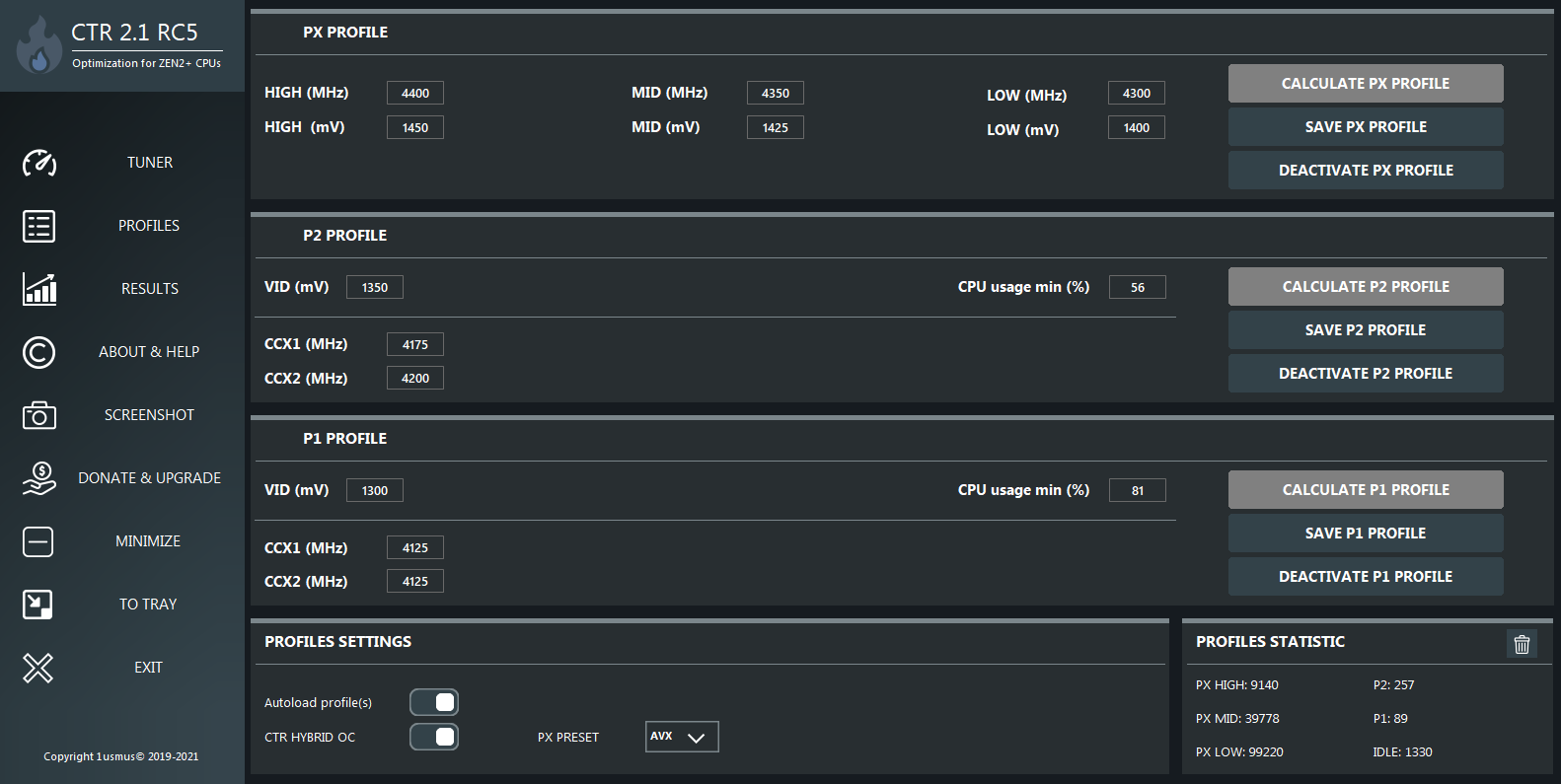Click the P1 CCX2 (MHz) 4125 field

coord(415,581)
